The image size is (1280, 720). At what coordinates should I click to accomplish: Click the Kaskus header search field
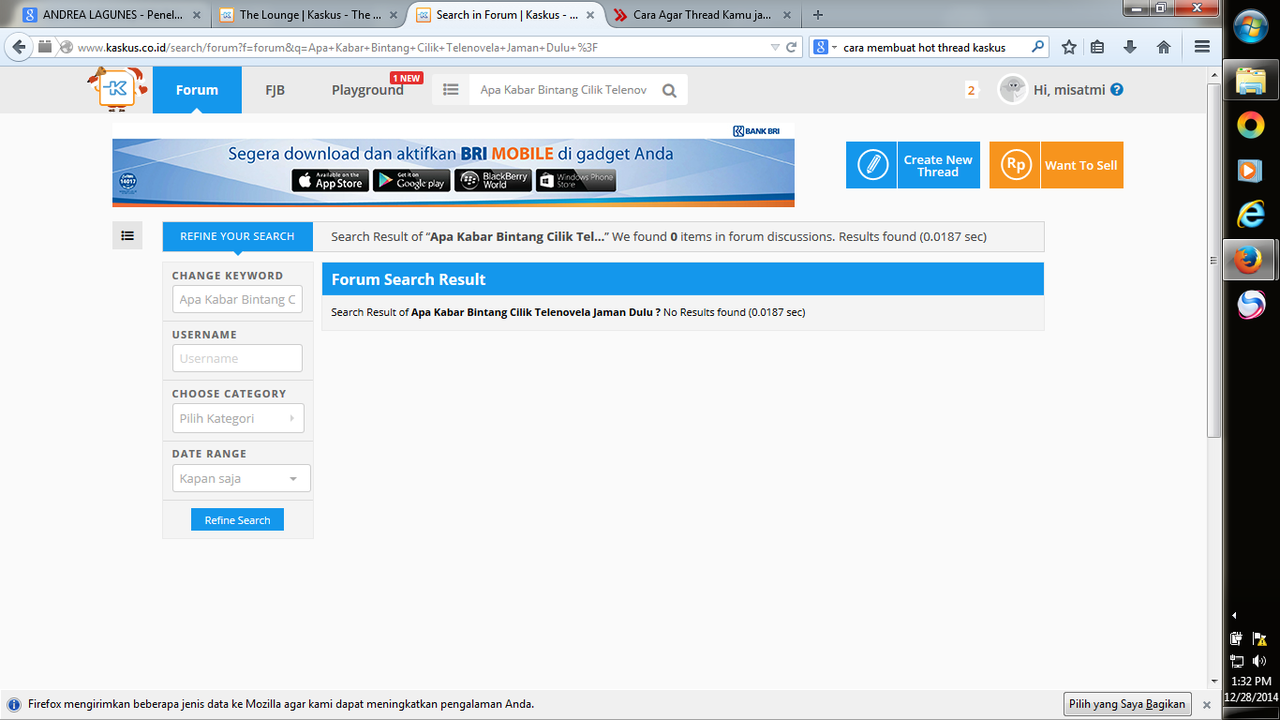(x=563, y=90)
